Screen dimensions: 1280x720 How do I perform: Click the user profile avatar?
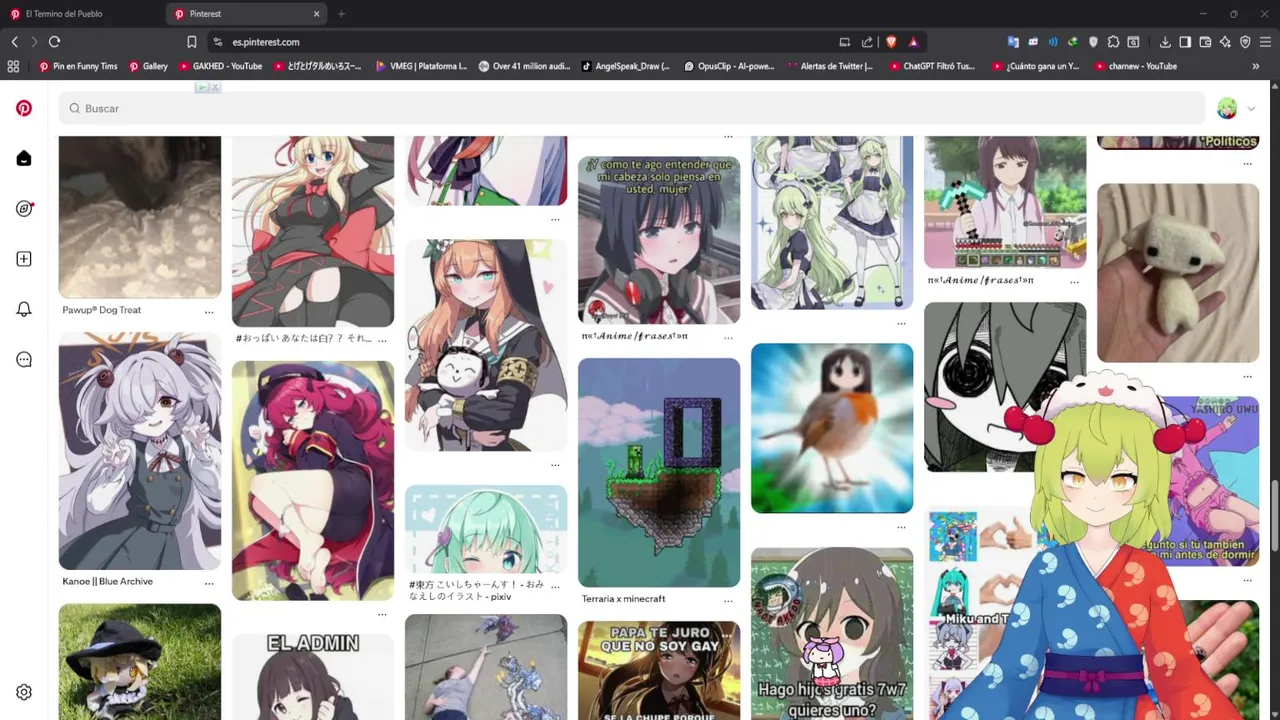pos(1227,108)
